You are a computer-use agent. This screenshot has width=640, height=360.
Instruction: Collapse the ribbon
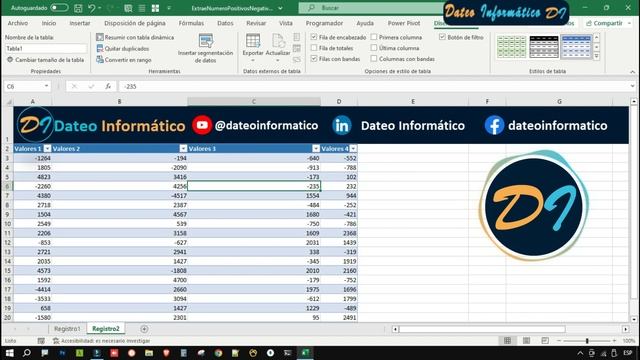632,71
